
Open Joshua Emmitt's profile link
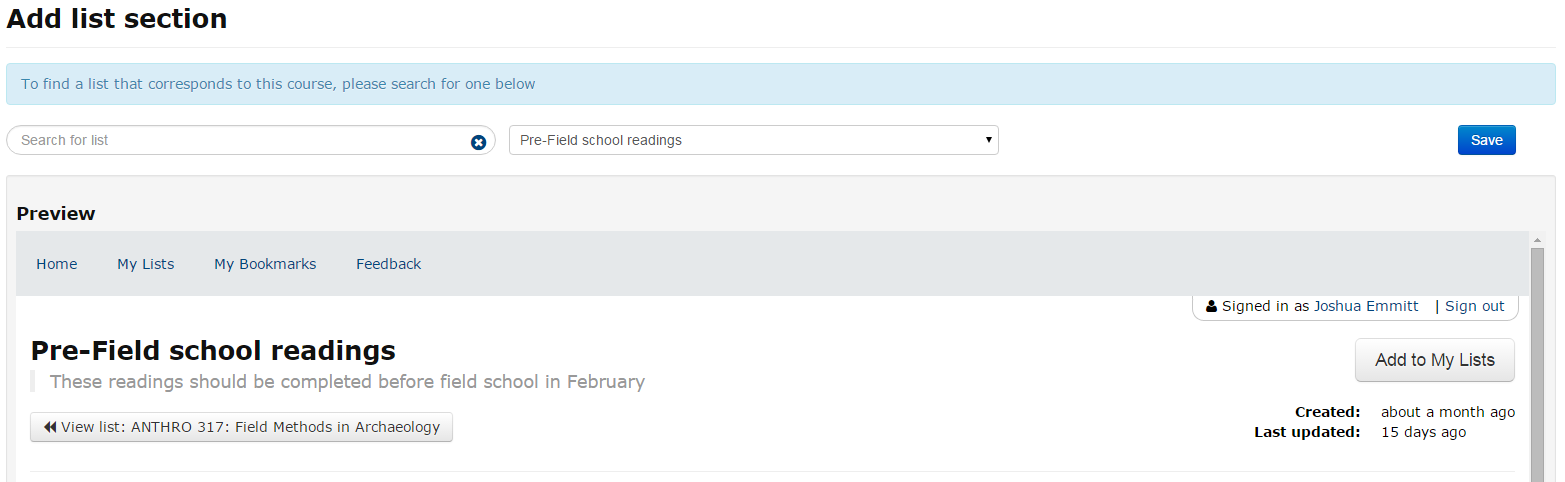coord(1366,306)
